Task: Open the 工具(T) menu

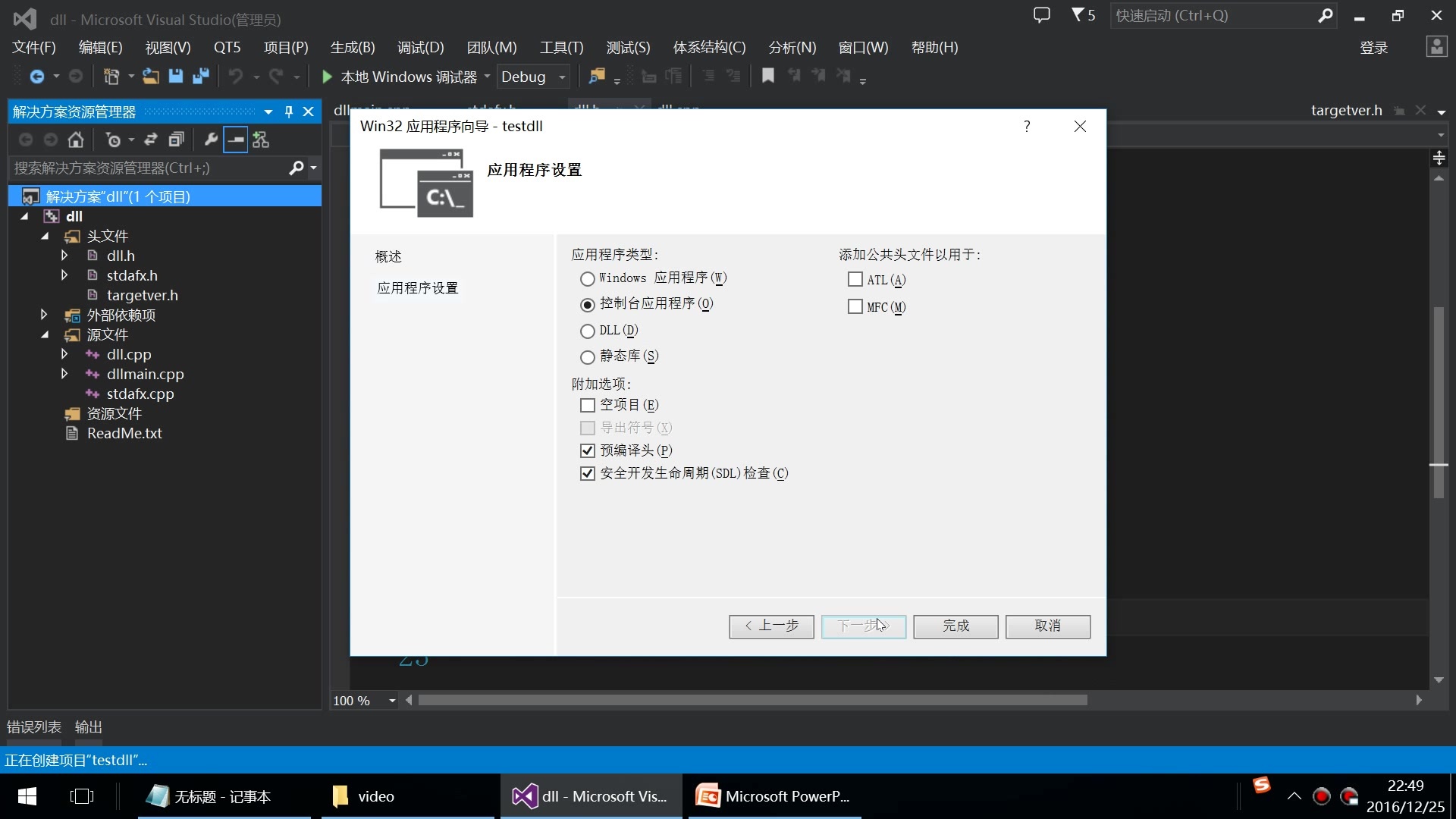Action: click(562, 47)
